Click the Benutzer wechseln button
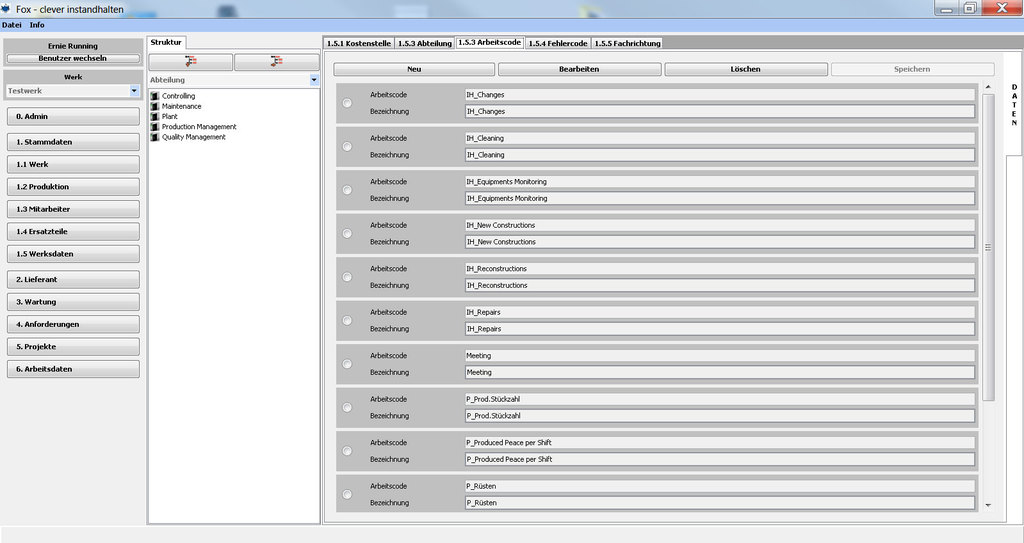The height and width of the screenshot is (543, 1024). coord(72,58)
